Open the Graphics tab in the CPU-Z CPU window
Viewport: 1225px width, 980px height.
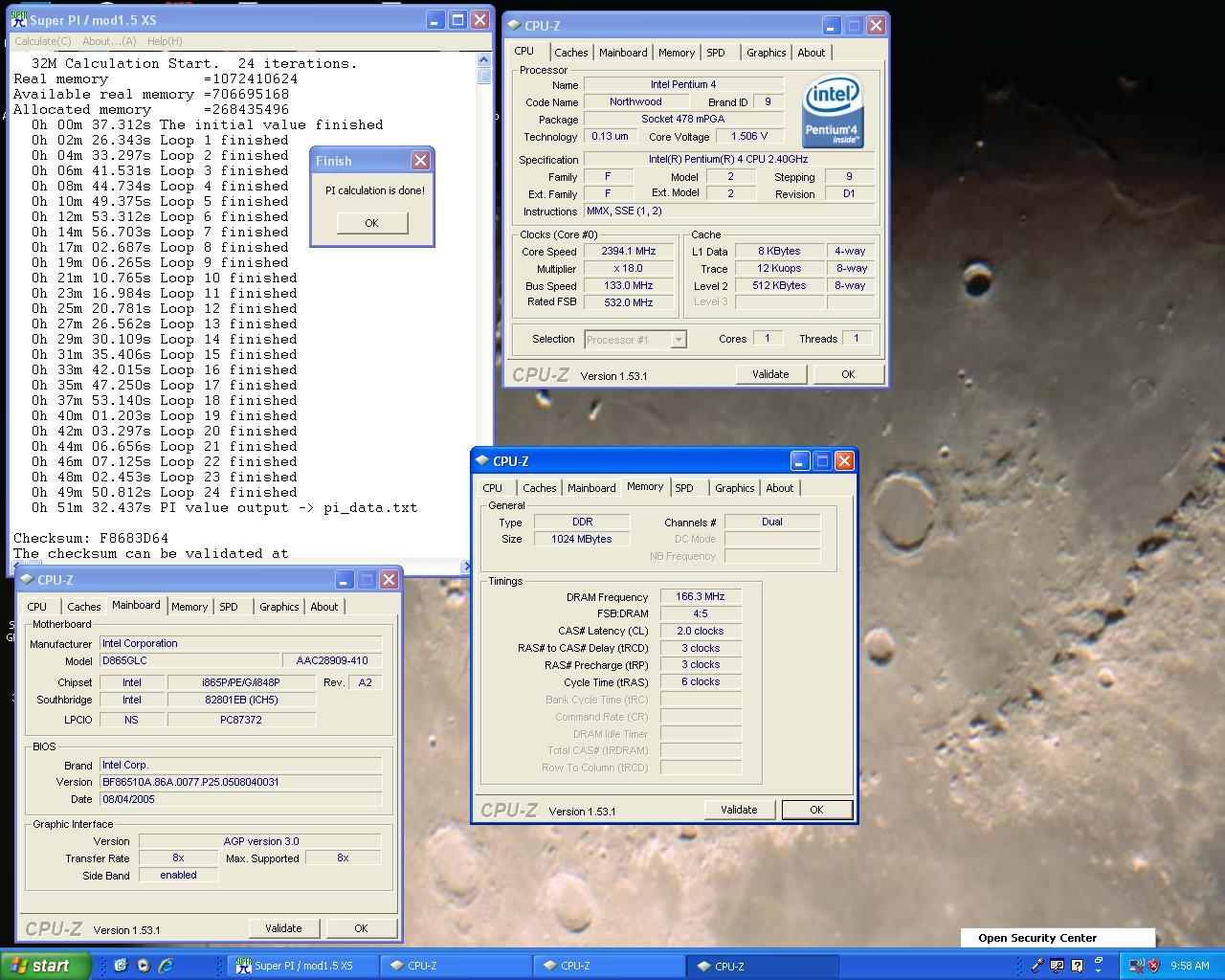click(x=767, y=53)
